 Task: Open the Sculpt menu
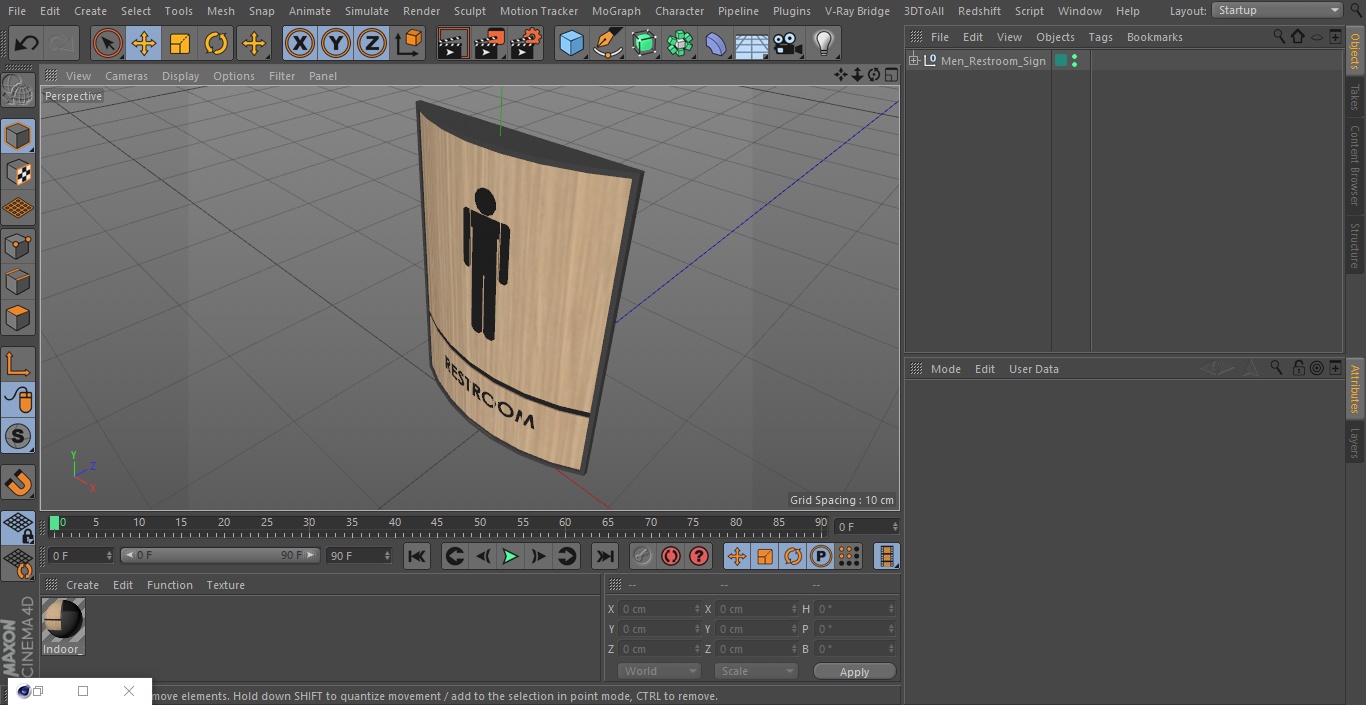pyautogui.click(x=469, y=11)
